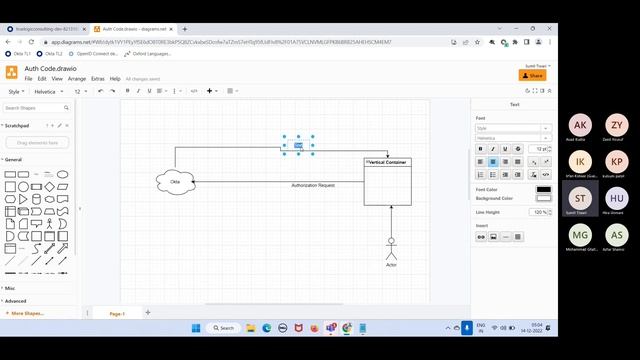Set text align center in Text panel

click(x=493, y=162)
